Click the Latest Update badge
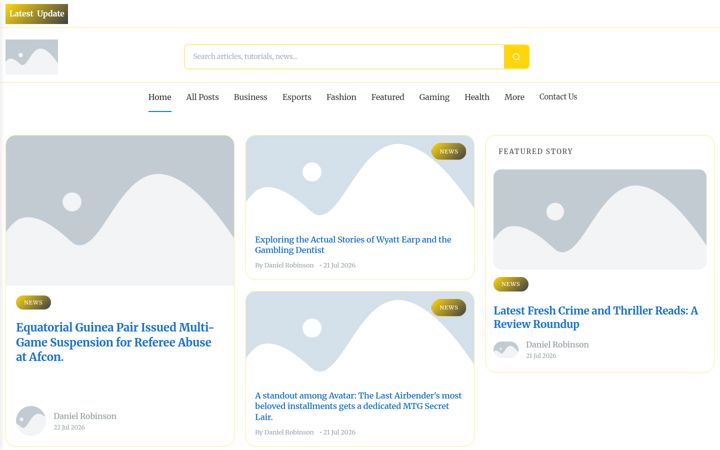This screenshot has width=720, height=450. 37,14
